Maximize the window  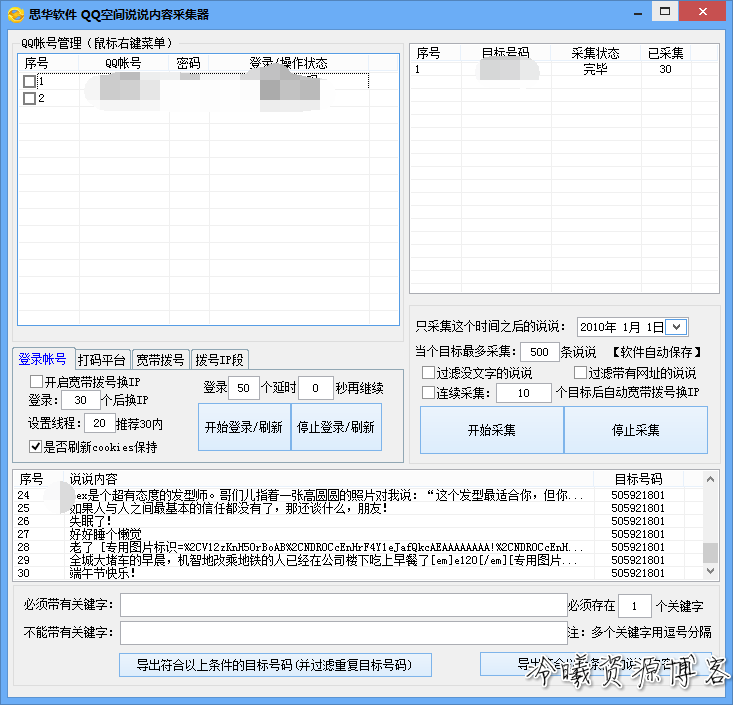(x=665, y=11)
